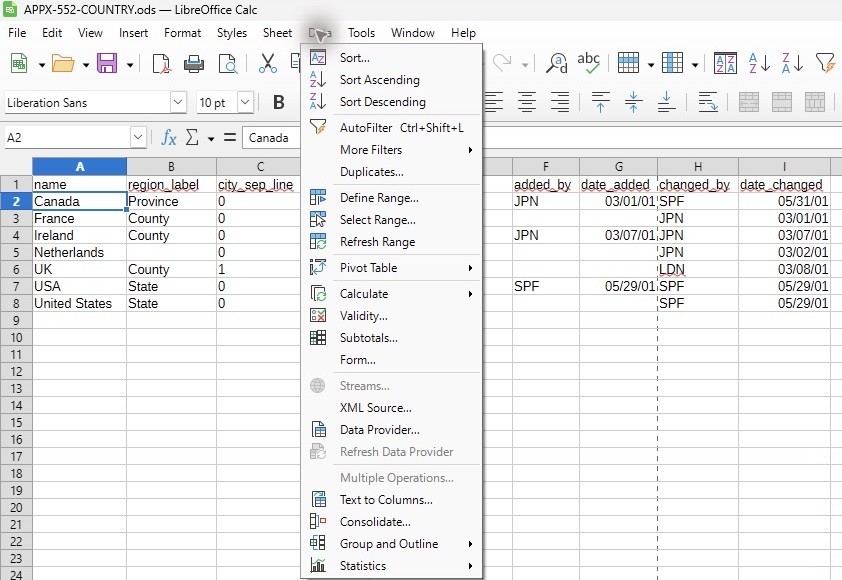Viewport: 842px width, 580px height.
Task: Click the Open folder icon
Action: click(63, 63)
